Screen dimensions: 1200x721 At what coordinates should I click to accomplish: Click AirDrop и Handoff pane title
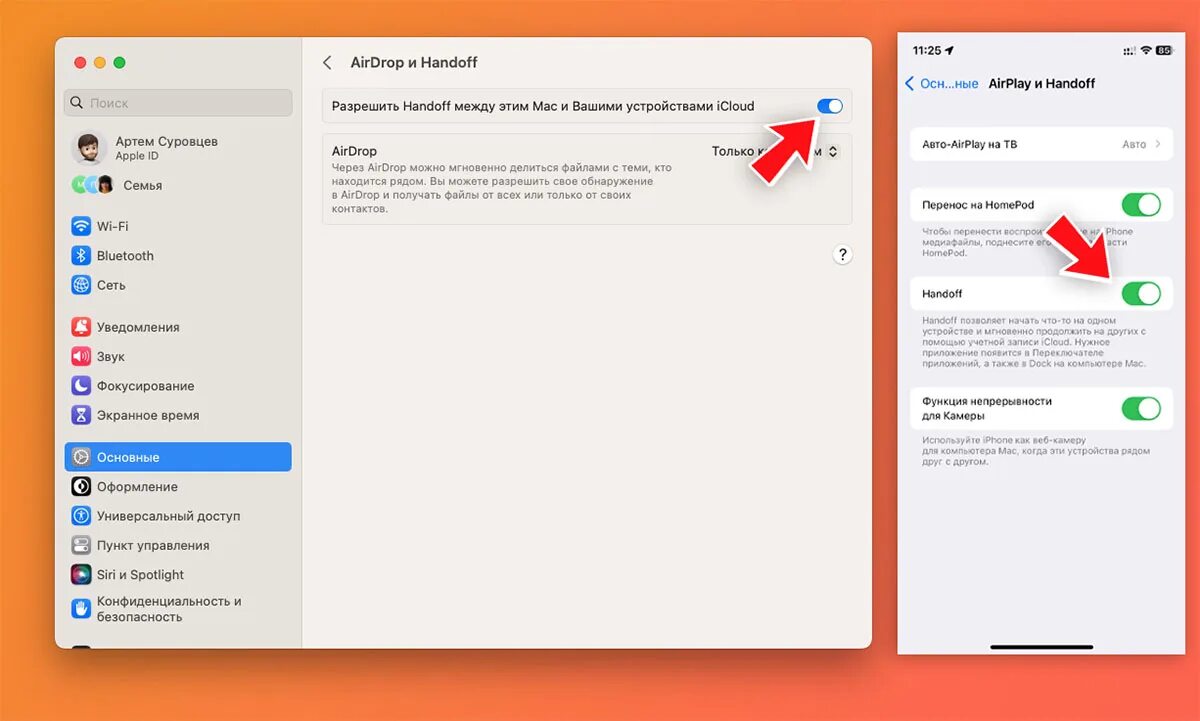[x=414, y=62]
